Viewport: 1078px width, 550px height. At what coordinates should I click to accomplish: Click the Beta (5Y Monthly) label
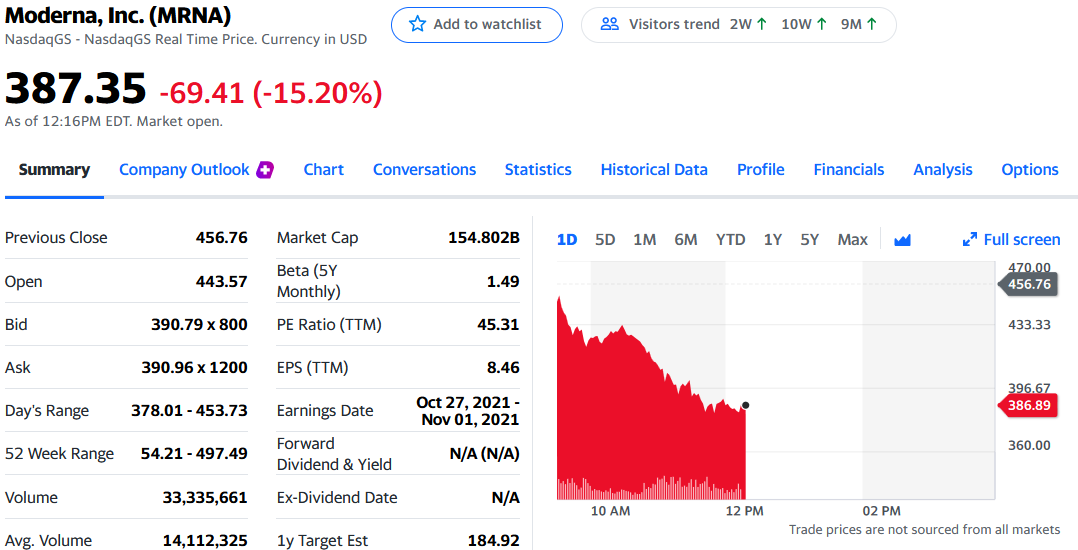(x=309, y=281)
